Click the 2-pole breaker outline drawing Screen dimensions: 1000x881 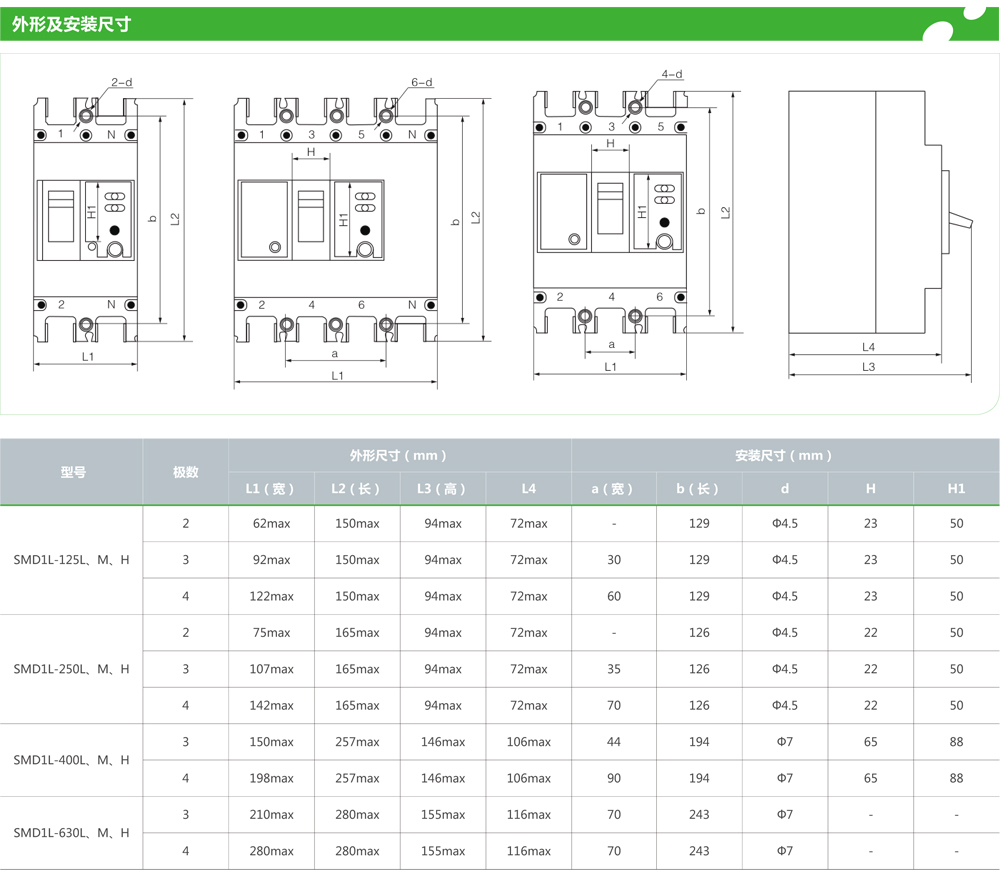point(86,220)
